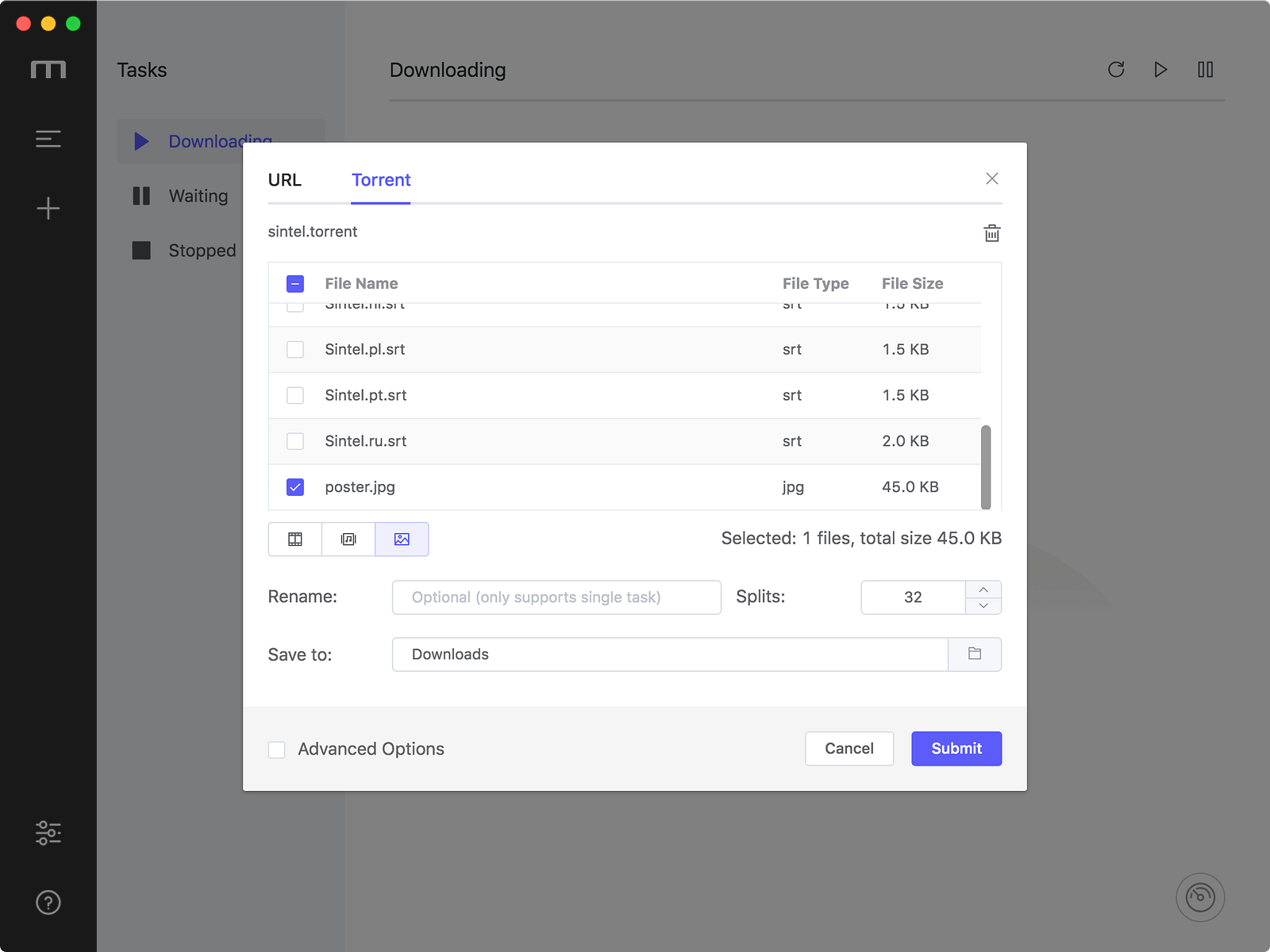Screen dimensions: 1270x952
Task: Click the Sintel.ru.srt file name
Action: tap(366, 441)
